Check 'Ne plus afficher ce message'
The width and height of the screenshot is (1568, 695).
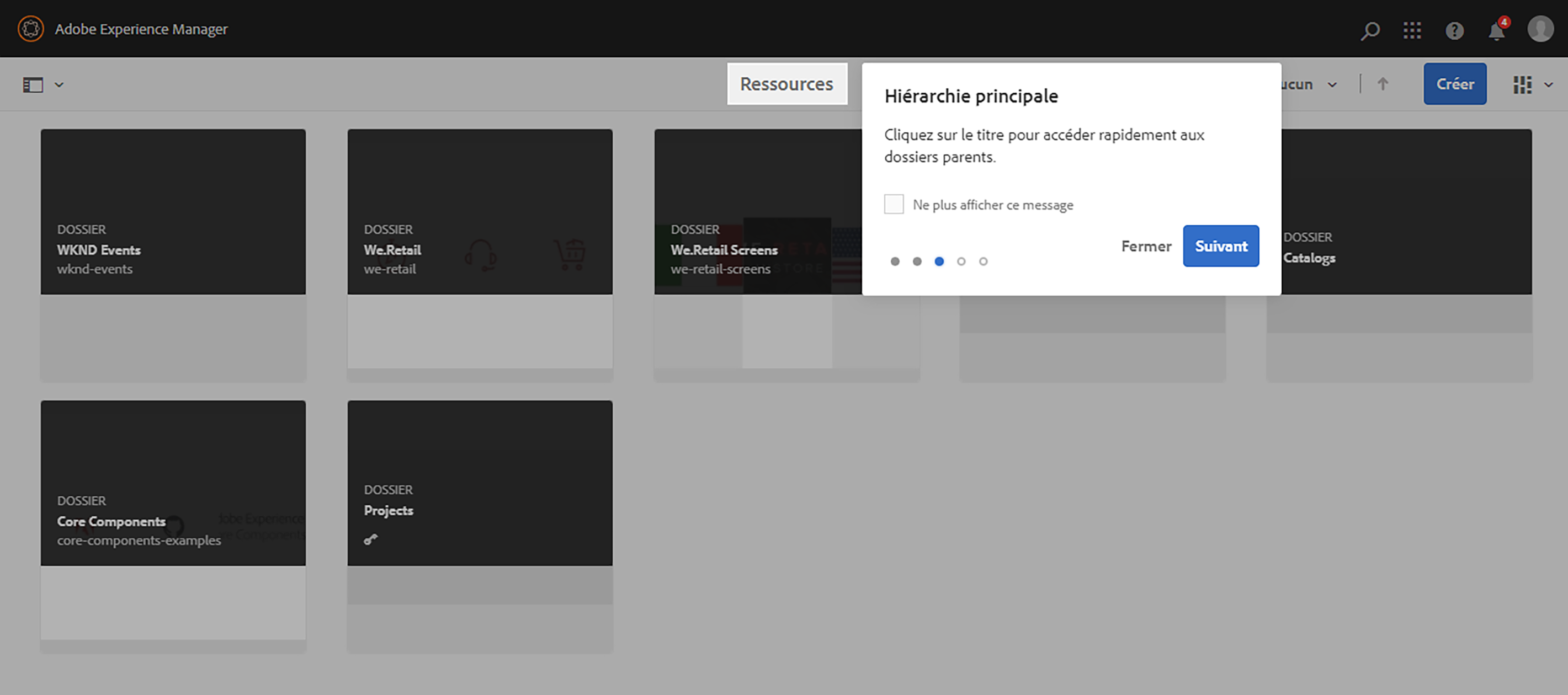[x=894, y=205]
